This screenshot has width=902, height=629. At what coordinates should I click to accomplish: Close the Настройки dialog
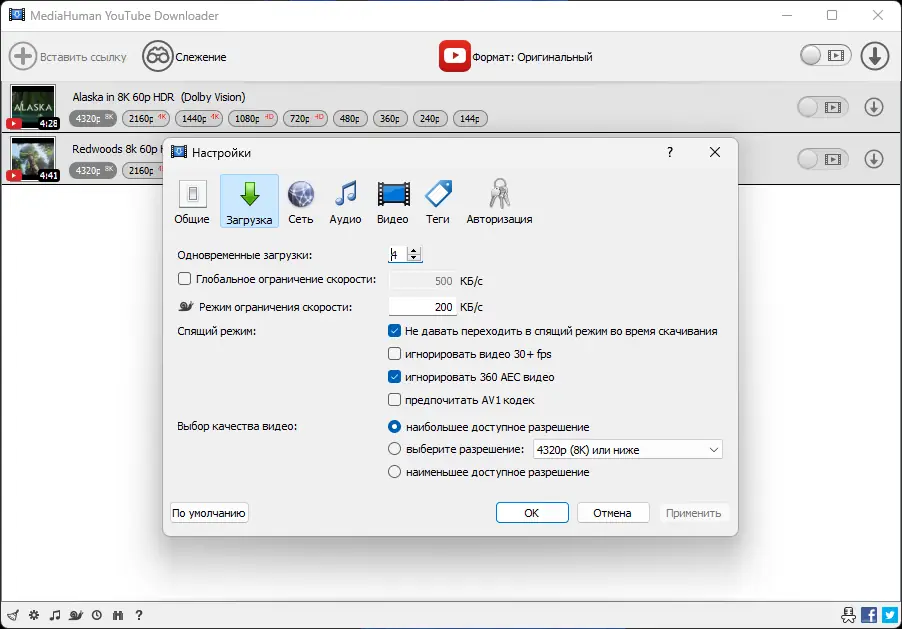tap(714, 152)
